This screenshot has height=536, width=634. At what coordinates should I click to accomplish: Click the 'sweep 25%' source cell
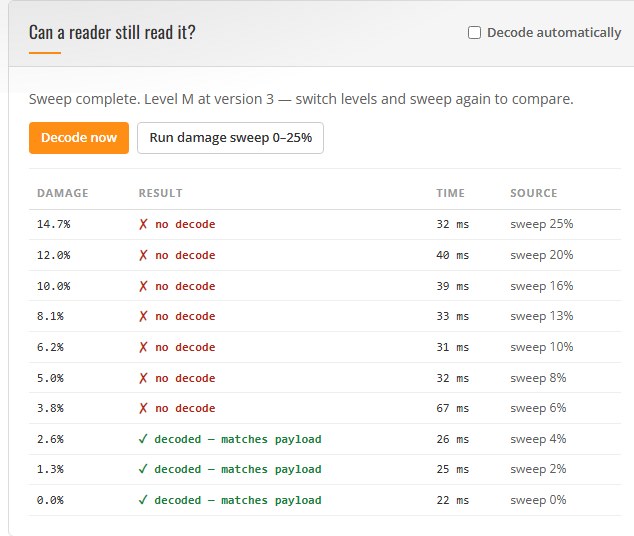(x=542, y=224)
